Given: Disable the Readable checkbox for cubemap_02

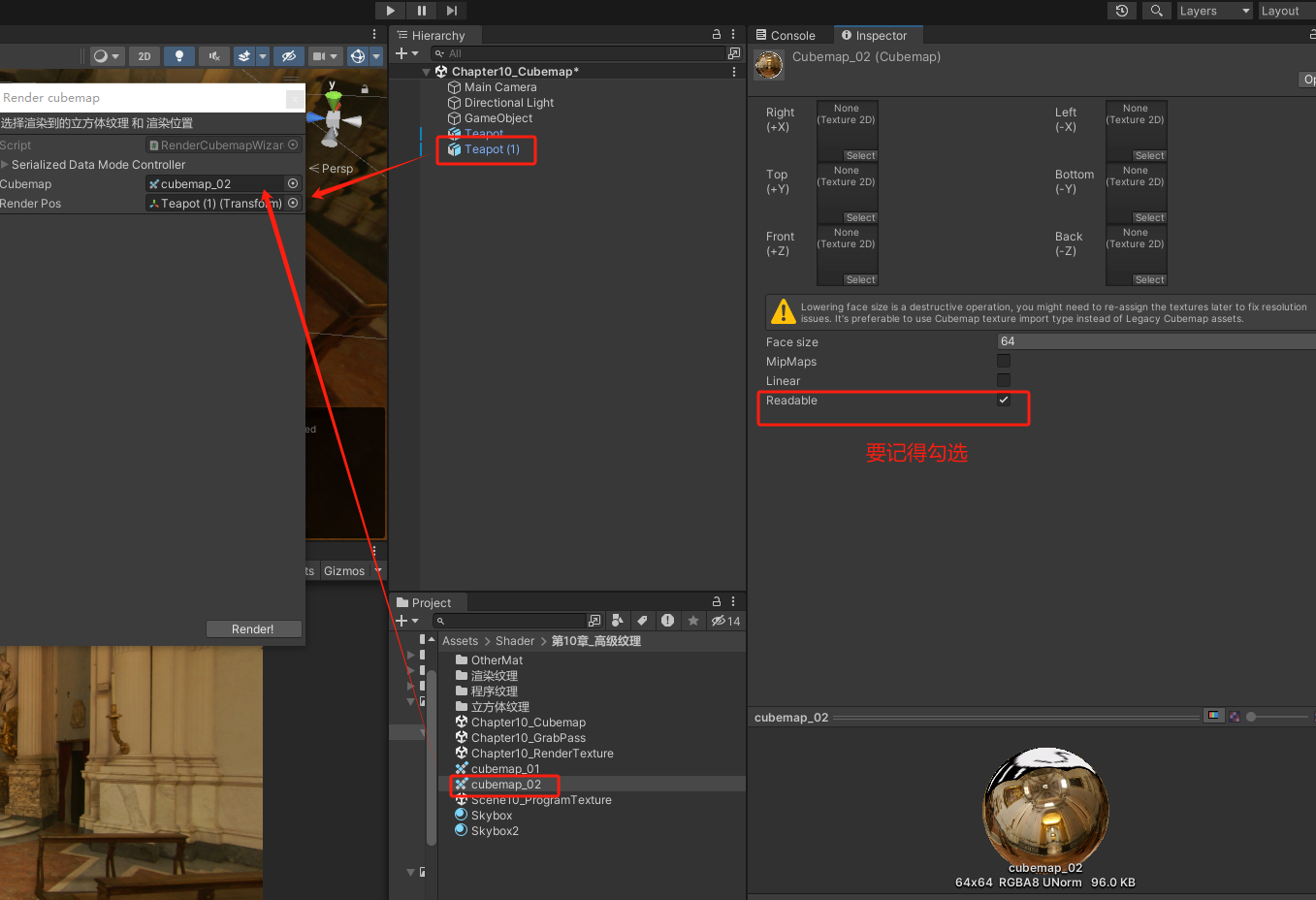Looking at the screenshot, I should 1004,400.
